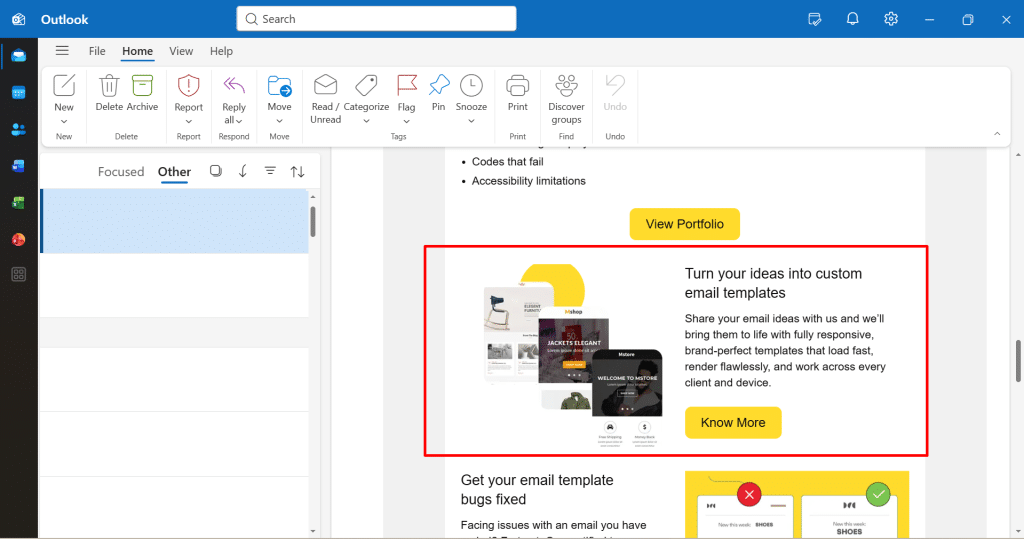This screenshot has height=539, width=1024.
Task: Switch to the Home ribbon tab
Action: click(x=137, y=51)
